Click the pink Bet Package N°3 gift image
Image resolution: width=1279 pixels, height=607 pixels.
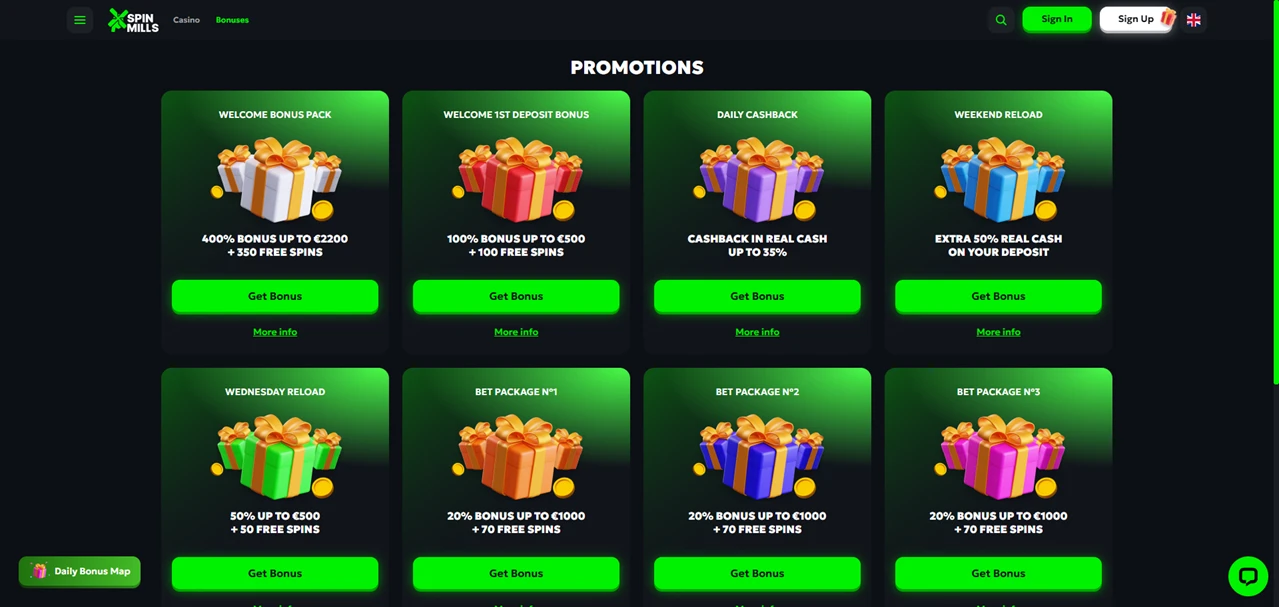(999, 457)
